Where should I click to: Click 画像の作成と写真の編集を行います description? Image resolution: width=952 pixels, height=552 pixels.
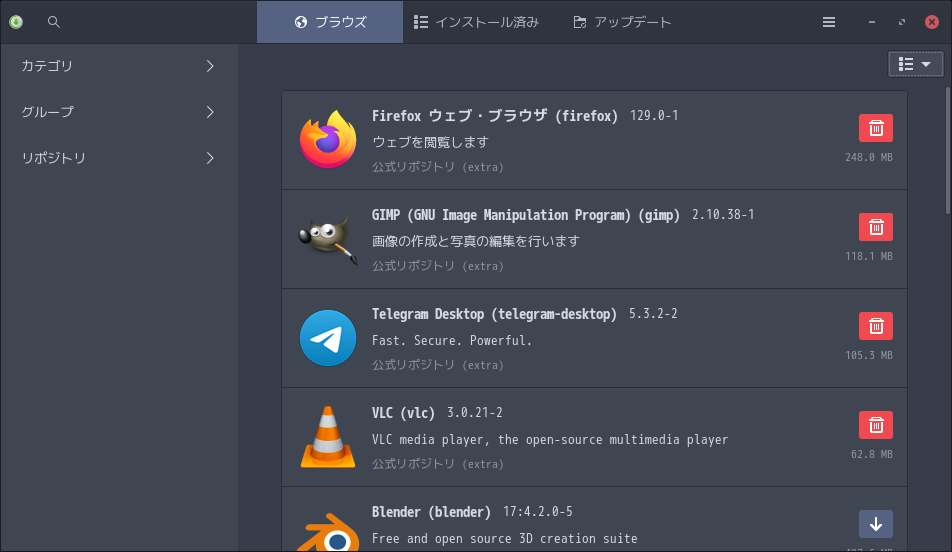click(x=476, y=241)
